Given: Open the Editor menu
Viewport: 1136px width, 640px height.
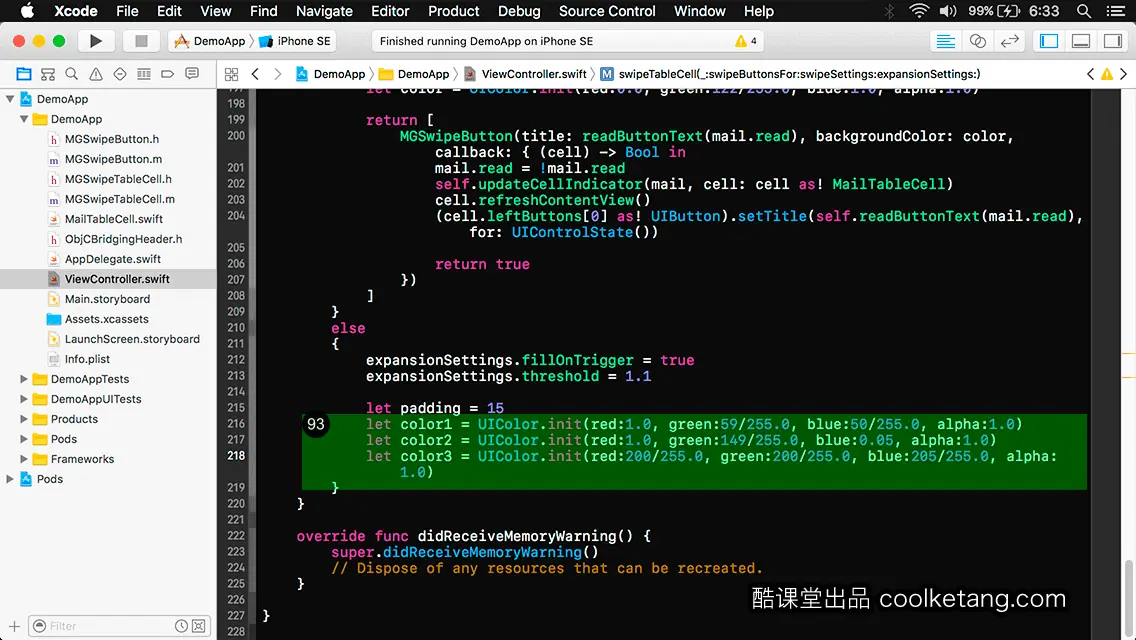Looking at the screenshot, I should point(390,11).
